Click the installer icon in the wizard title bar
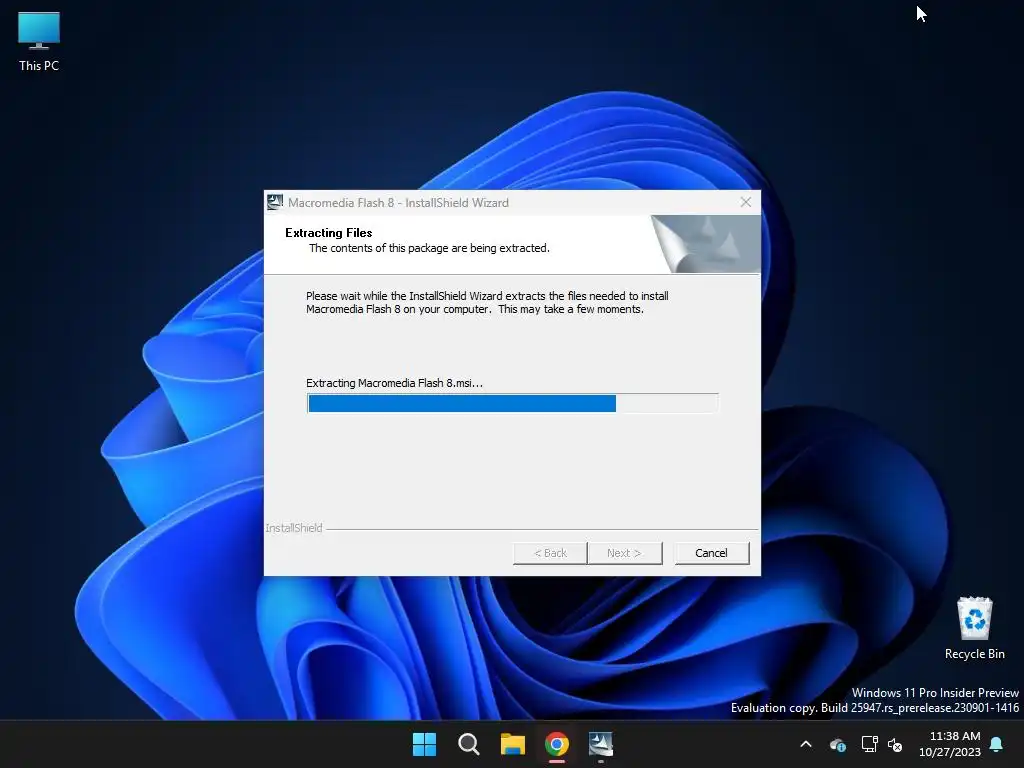The image size is (1024, 768). coord(275,202)
